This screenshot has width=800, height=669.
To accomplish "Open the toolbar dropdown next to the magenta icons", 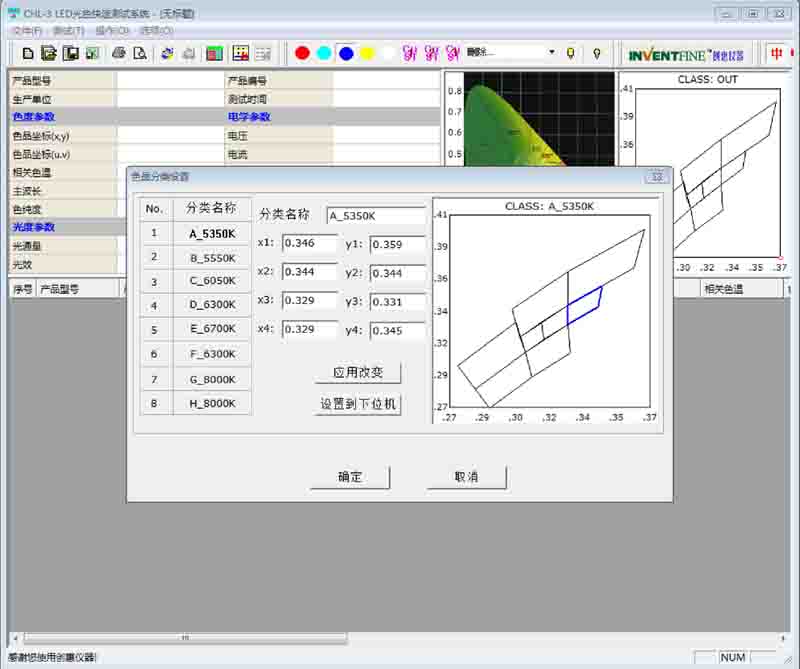I will (x=552, y=52).
